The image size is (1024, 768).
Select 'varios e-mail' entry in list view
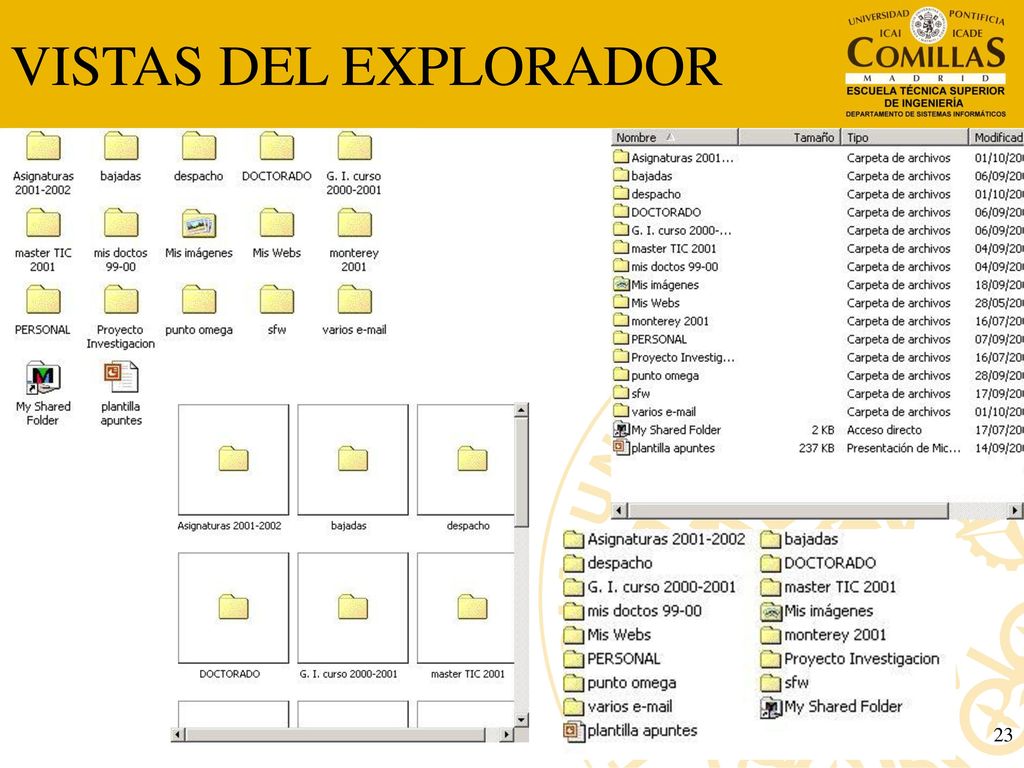pos(618,707)
